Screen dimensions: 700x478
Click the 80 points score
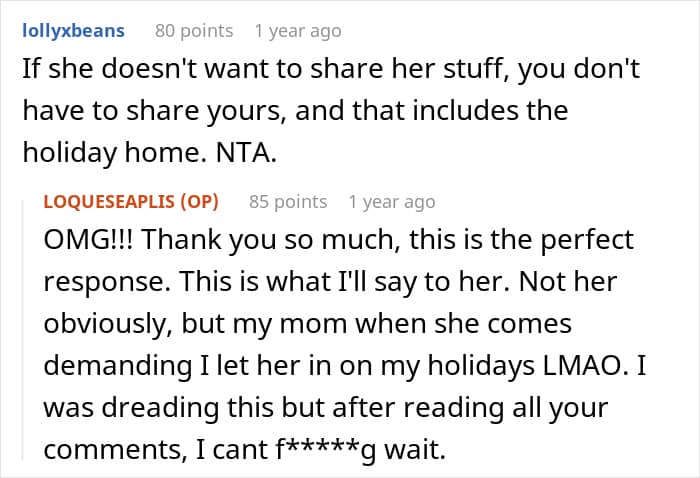(x=194, y=31)
